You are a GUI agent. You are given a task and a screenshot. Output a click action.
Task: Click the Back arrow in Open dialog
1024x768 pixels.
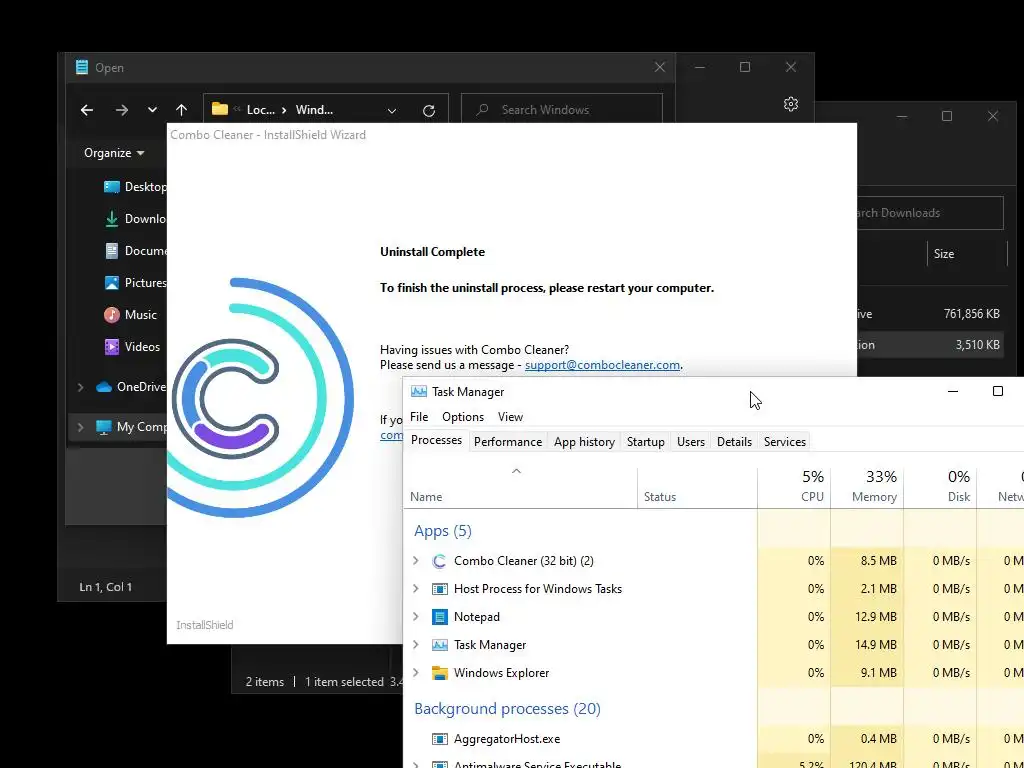[x=87, y=110]
